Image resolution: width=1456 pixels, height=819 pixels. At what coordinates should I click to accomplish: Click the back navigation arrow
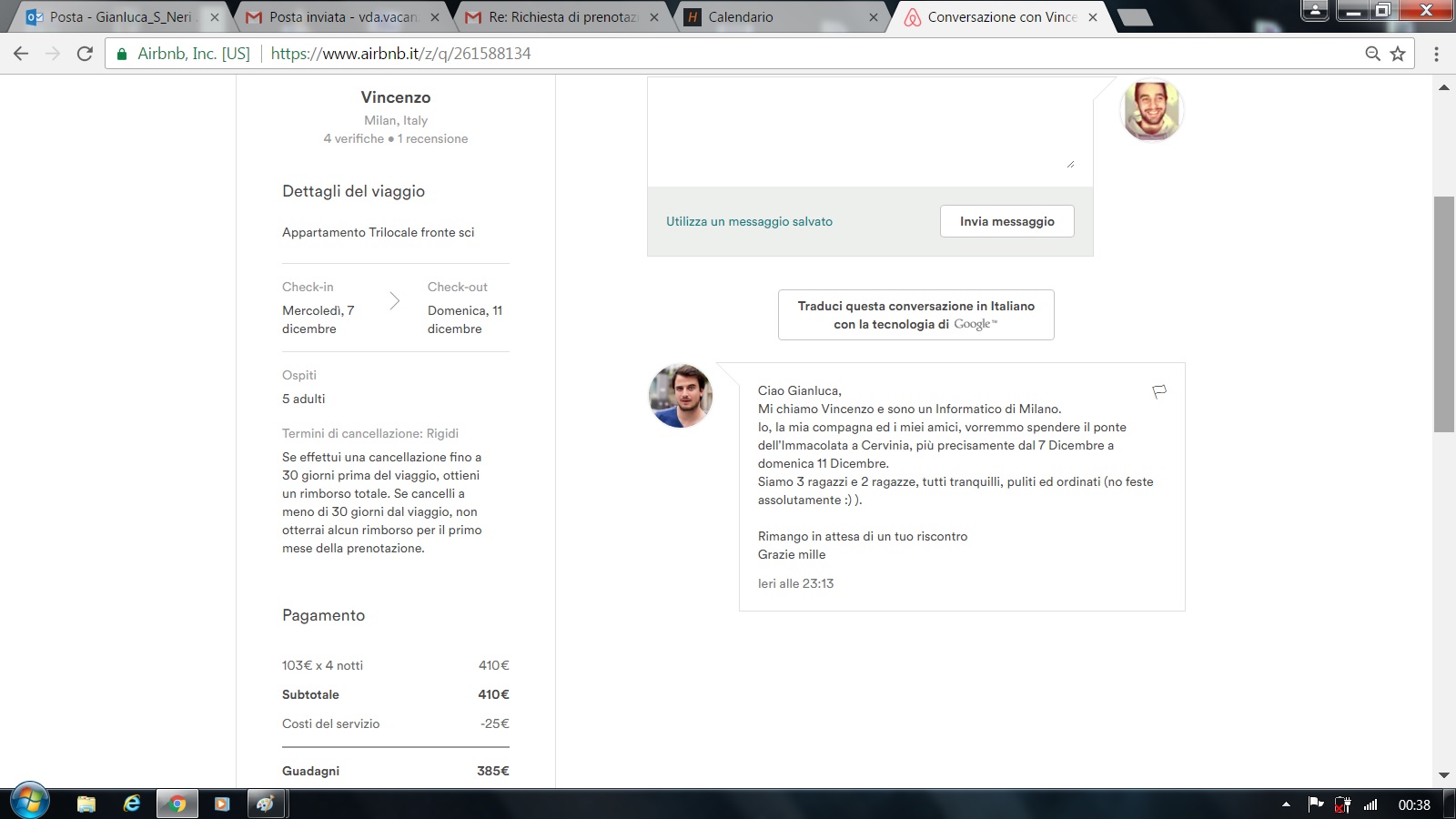point(21,54)
